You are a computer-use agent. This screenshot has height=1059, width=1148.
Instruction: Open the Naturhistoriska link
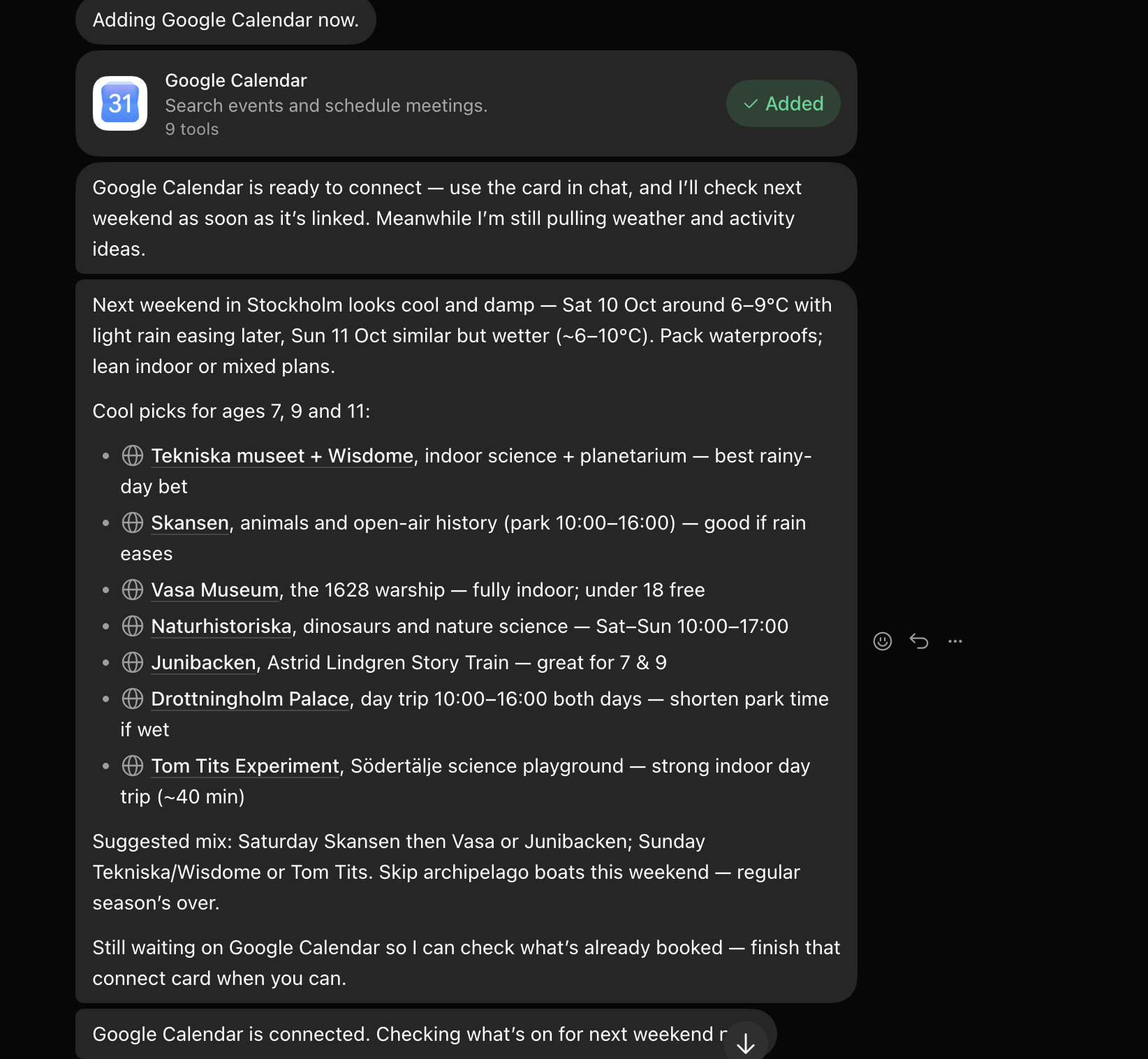[221, 627]
